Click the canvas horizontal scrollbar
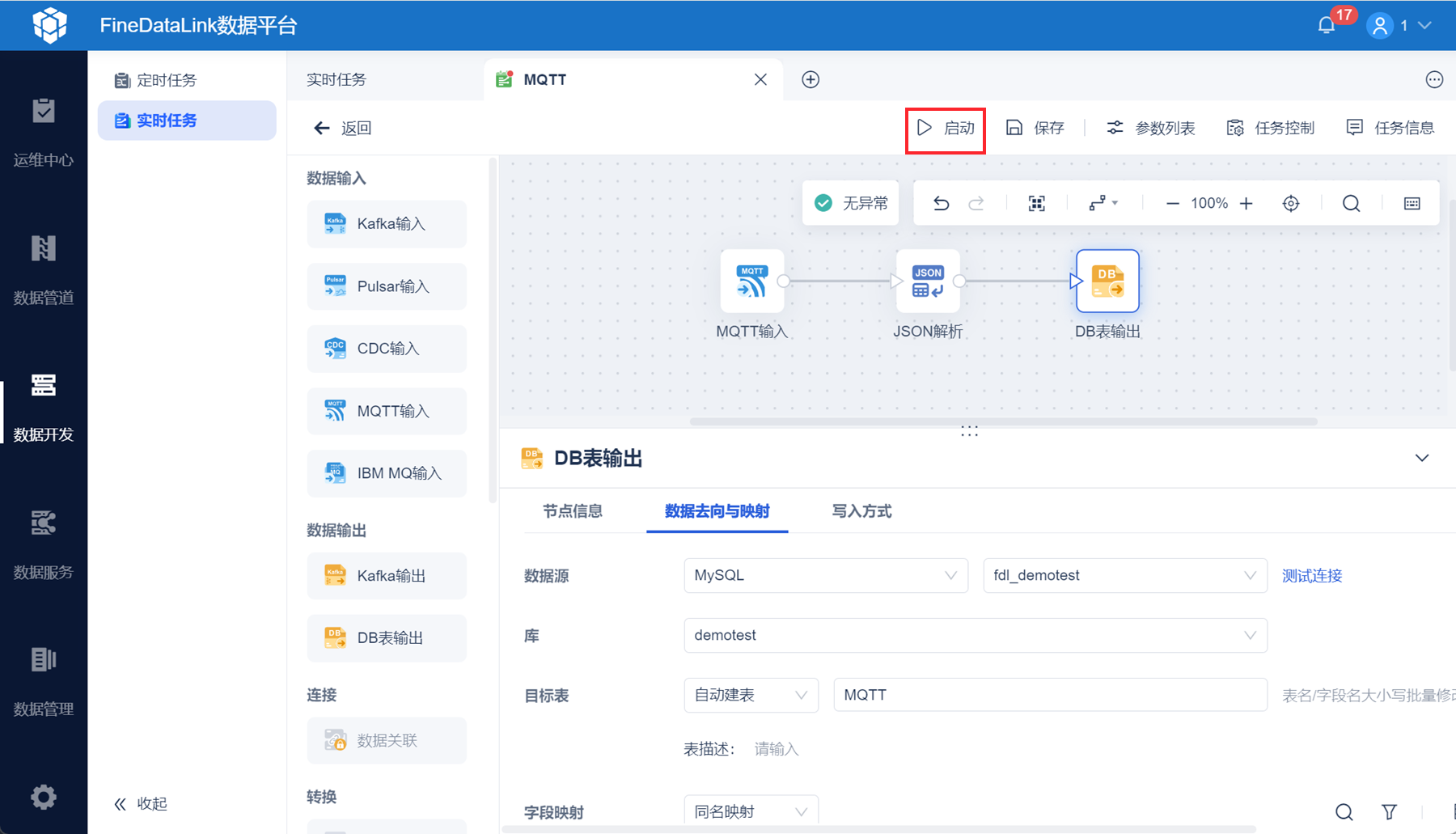 pos(1004,421)
